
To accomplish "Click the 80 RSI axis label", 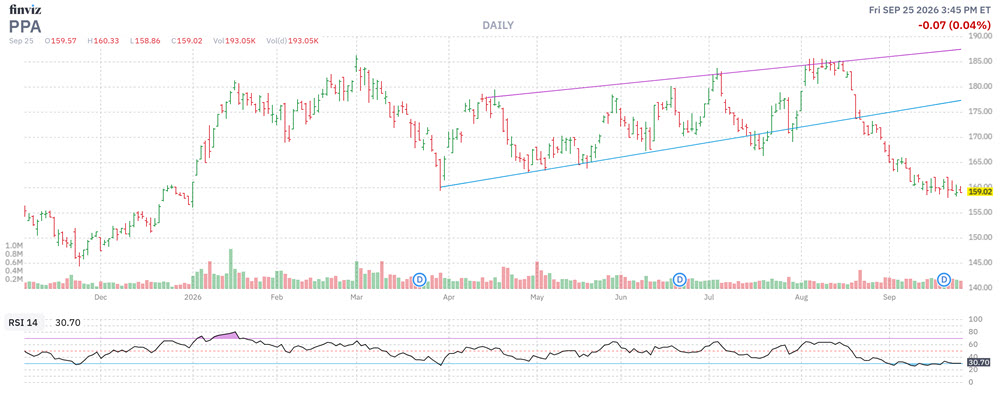I will [973, 332].
